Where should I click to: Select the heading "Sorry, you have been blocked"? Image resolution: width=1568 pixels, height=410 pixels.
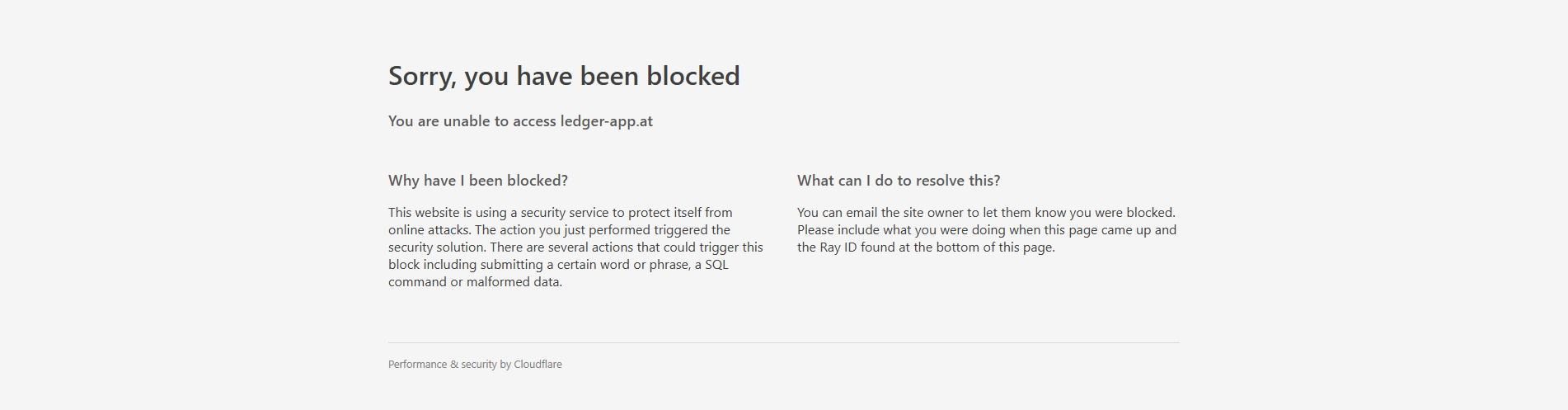click(564, 76)
